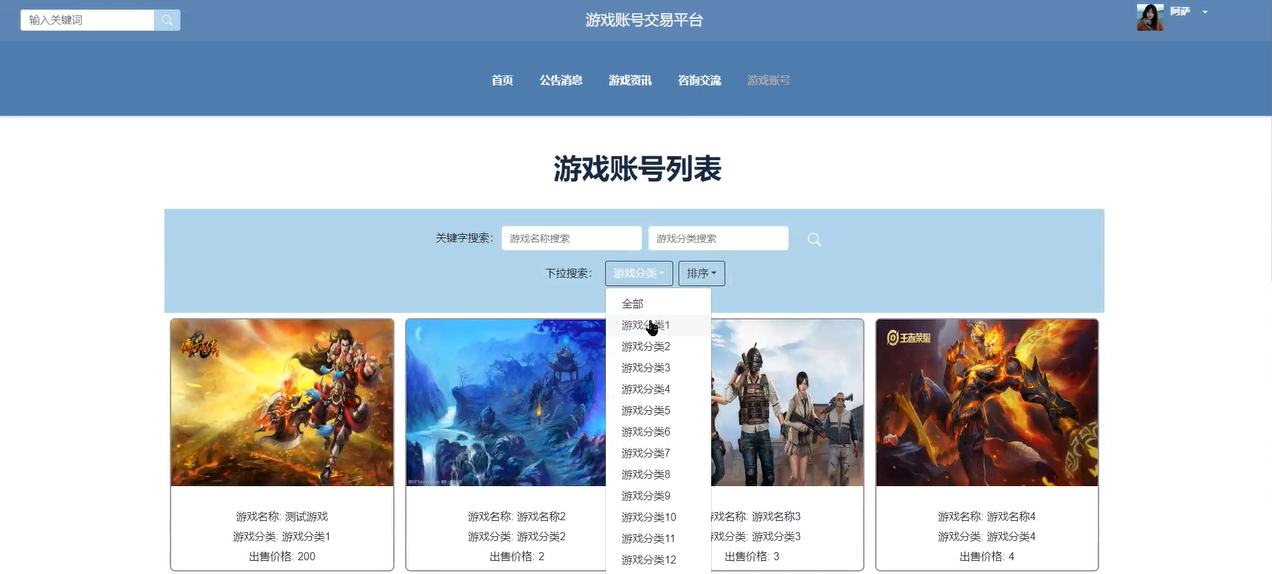Choose 游戏分类3 in dropdown list
The height and width of the screenshot is (574, 1272).
pyautogui.click(x=658, y=368)
